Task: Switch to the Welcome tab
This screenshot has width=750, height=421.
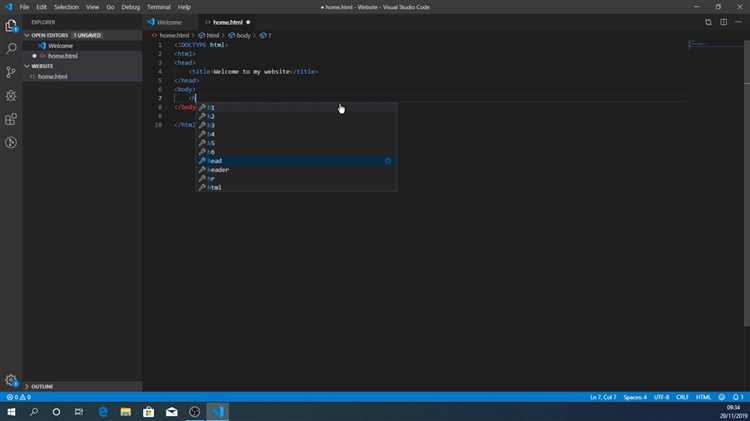Action: coord(170,22)
